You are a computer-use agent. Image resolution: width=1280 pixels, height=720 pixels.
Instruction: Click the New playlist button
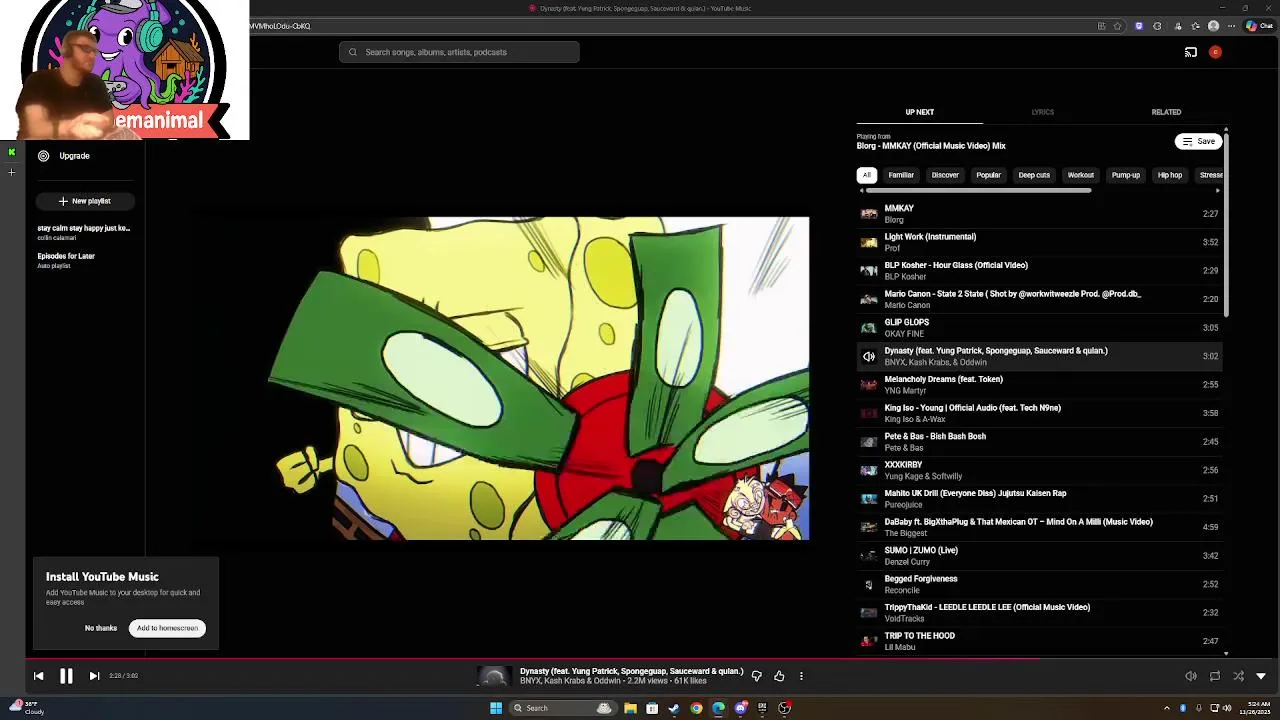(85, 201)
